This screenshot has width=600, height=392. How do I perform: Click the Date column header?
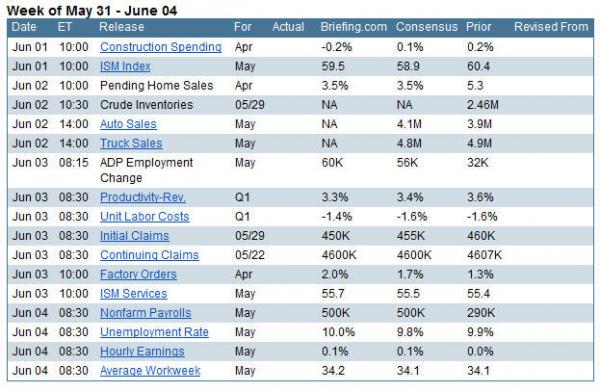click(24, 27)
